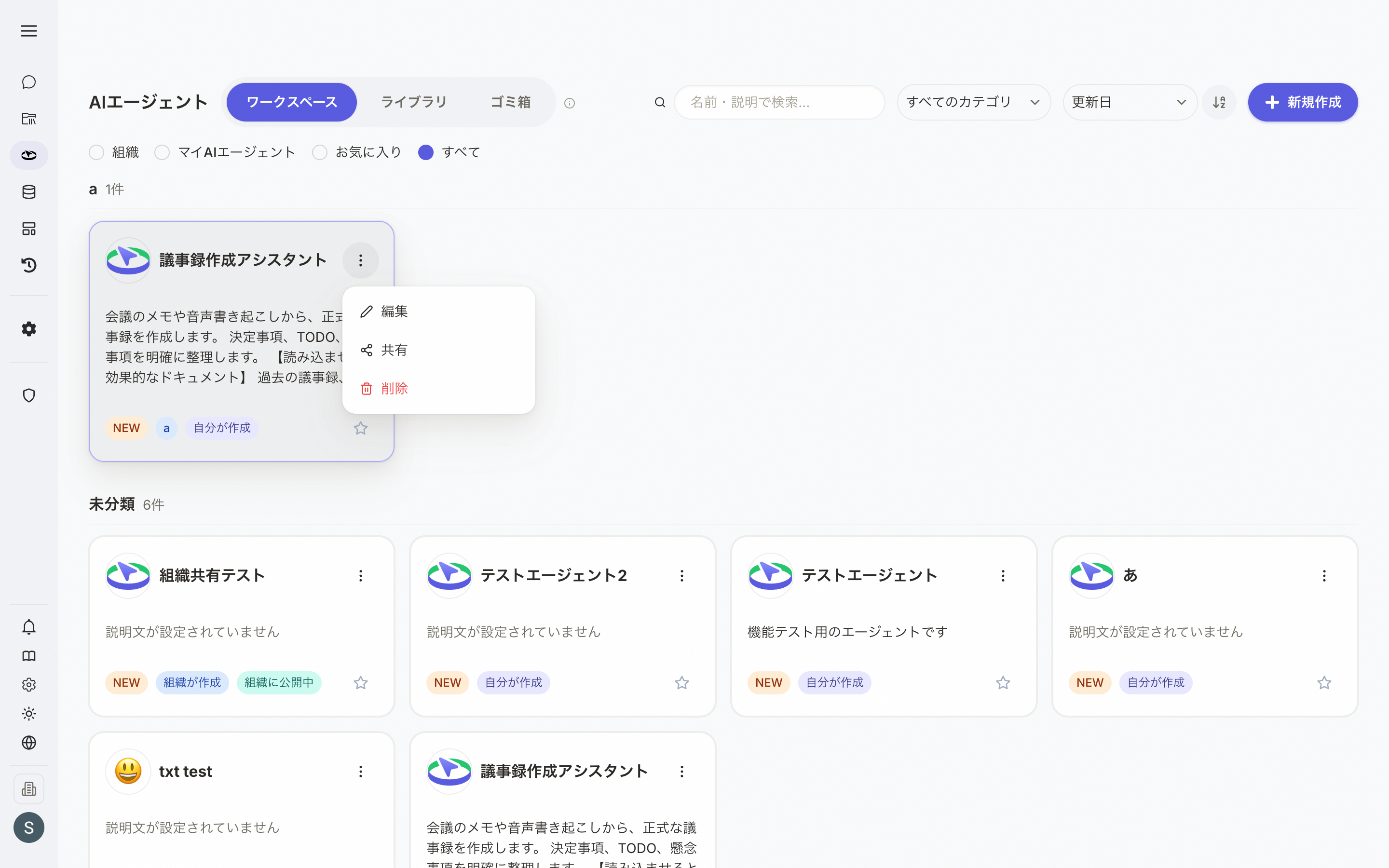Click the 組織に公開中 tag
Image resolution: width=1389 pixels, height=868 pixels.
(279, 682)
